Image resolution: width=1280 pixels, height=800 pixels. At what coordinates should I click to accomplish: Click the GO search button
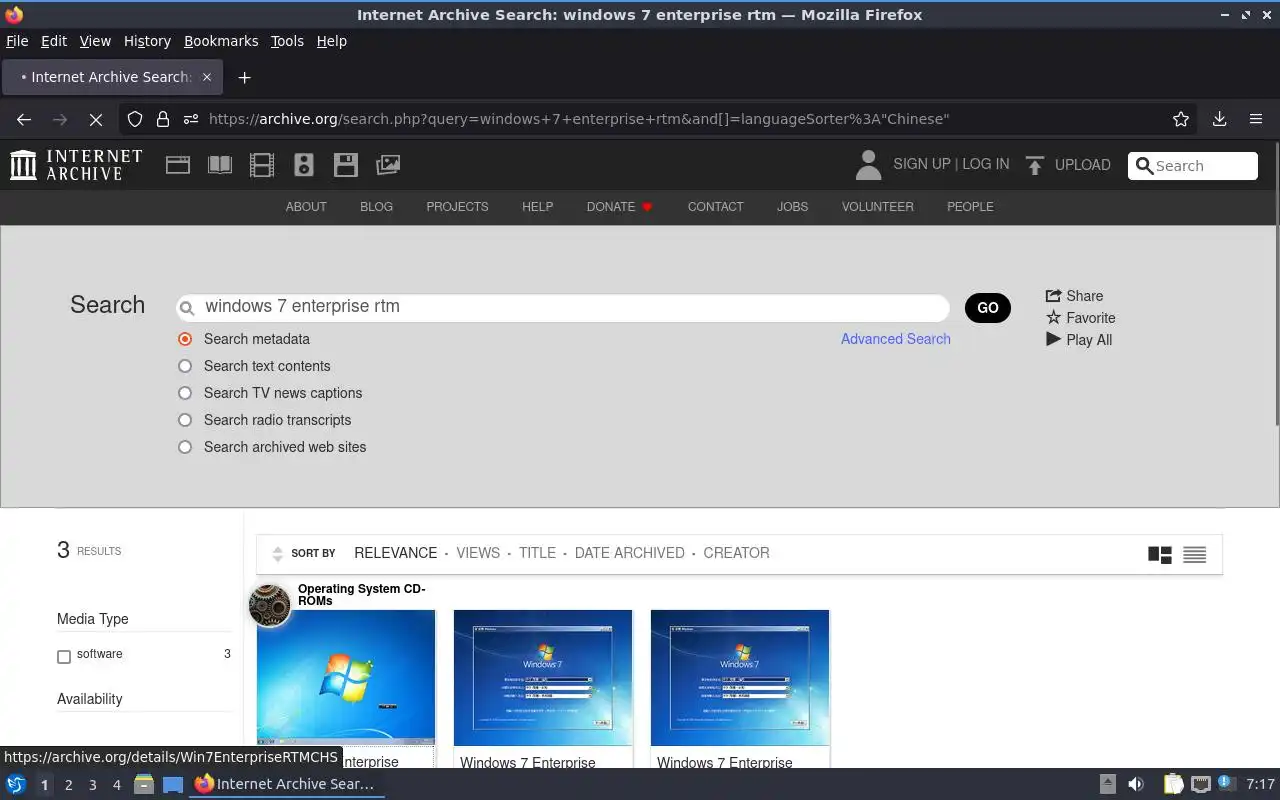(988, 308)
